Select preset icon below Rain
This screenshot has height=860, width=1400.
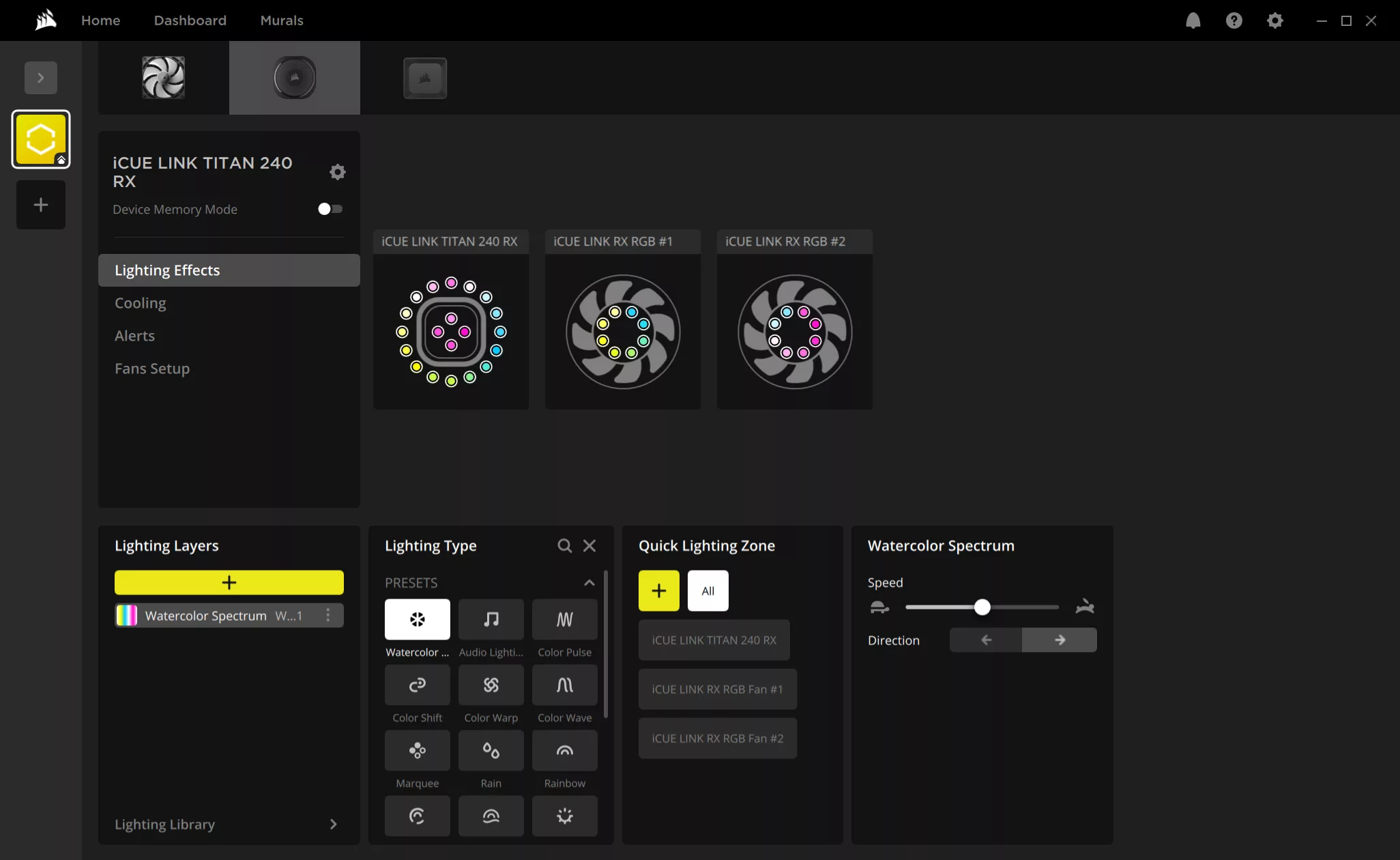pos(491,816)
